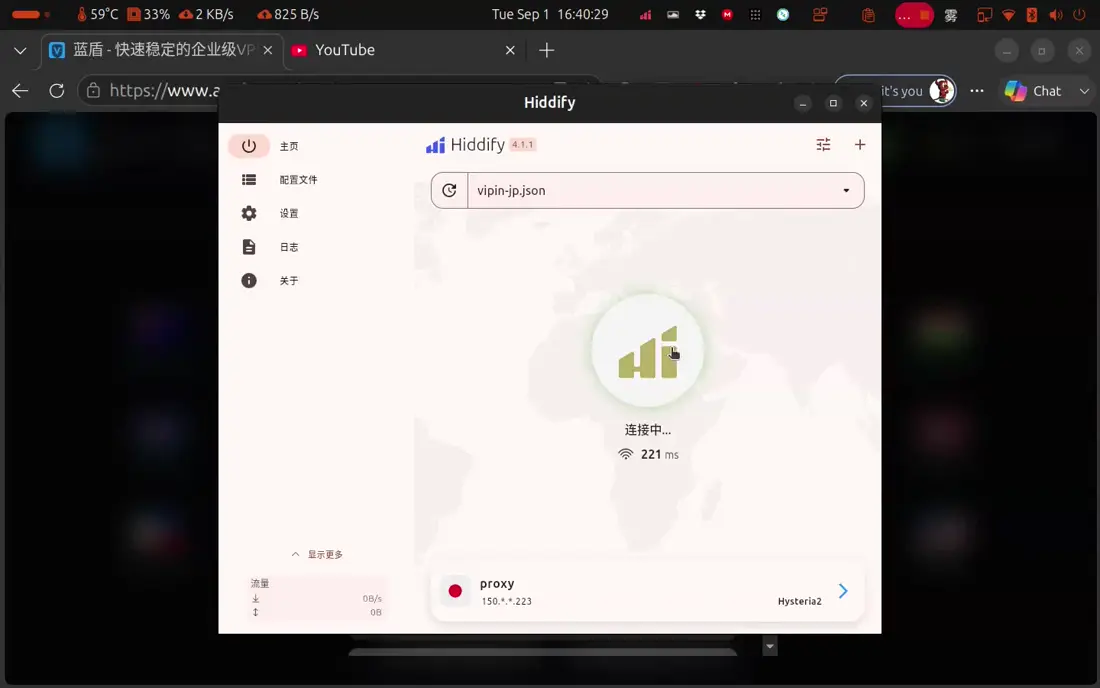Open the browser tab list chevron
Image resolution: width=1100 pixels, height=688 pixels.
tap(20, 50)
